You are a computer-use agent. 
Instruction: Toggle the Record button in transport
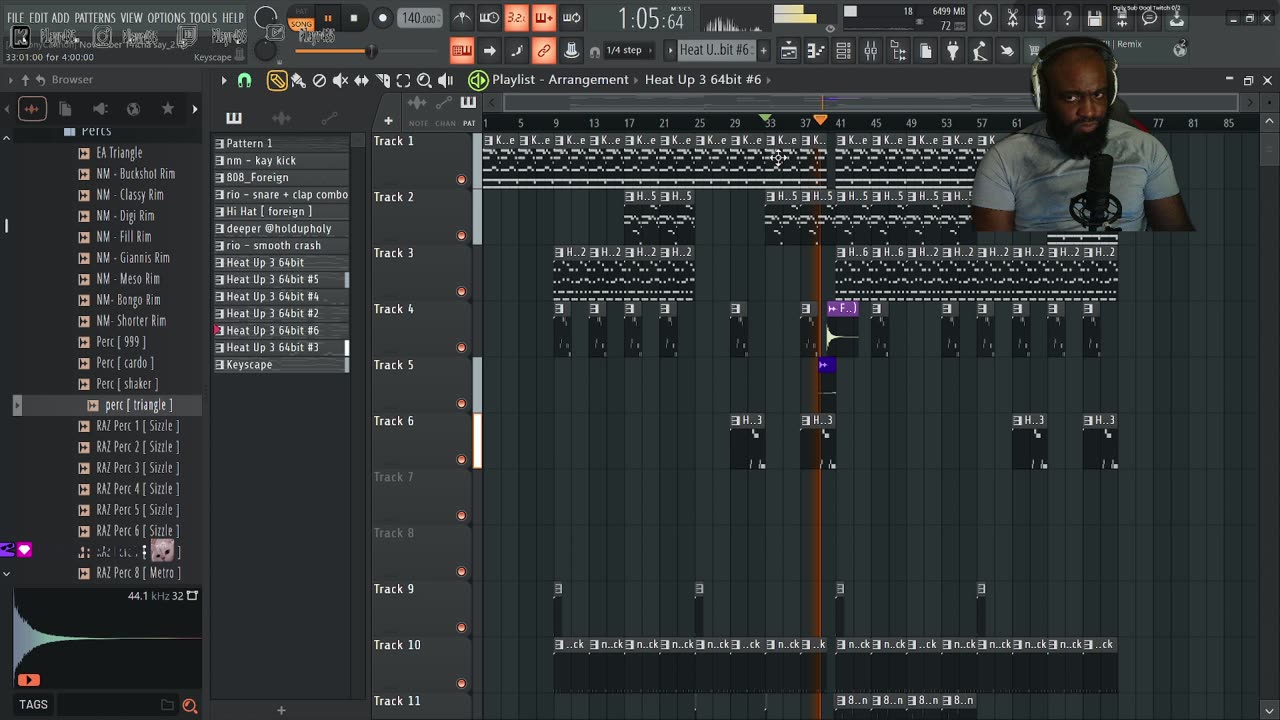click(x=382, y=18)
